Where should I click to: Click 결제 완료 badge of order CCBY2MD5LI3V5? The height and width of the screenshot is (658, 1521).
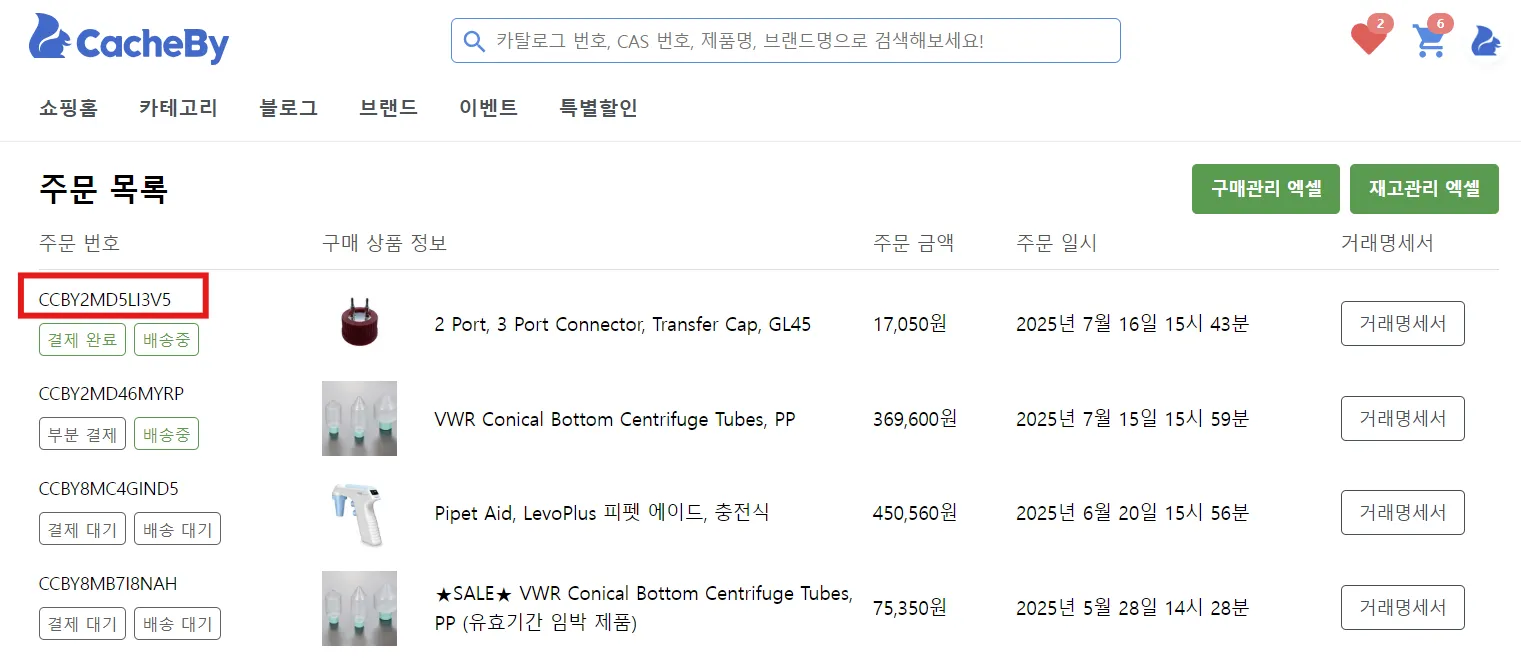coord(83,340)
